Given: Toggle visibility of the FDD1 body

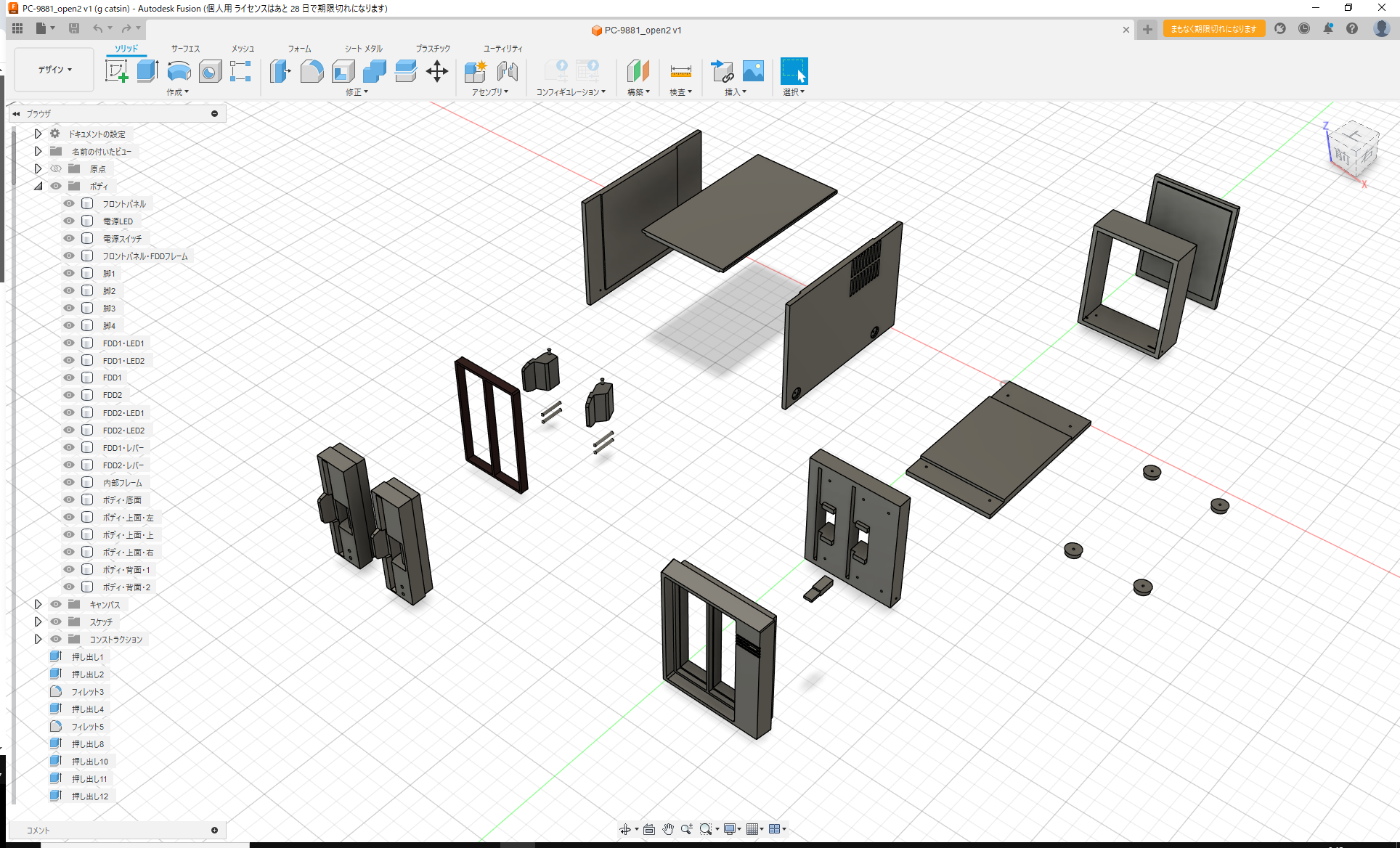Looking at the screenshot, I should pyautogui.click(x=68, y=378).
